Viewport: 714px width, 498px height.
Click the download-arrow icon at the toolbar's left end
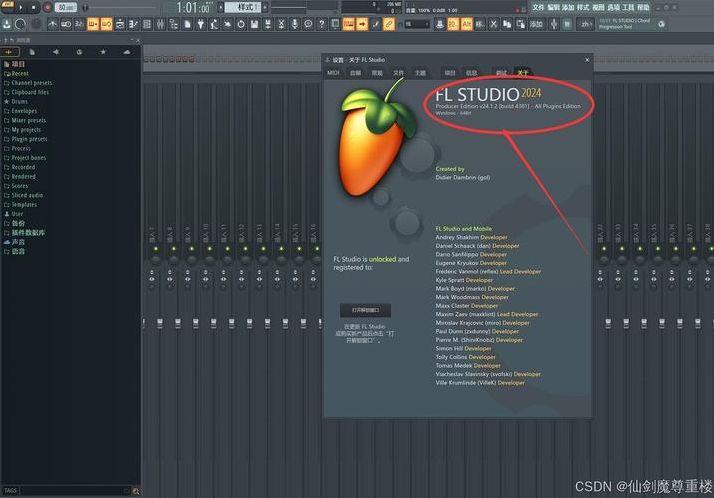pyautogui.click(x=7, y=24)
